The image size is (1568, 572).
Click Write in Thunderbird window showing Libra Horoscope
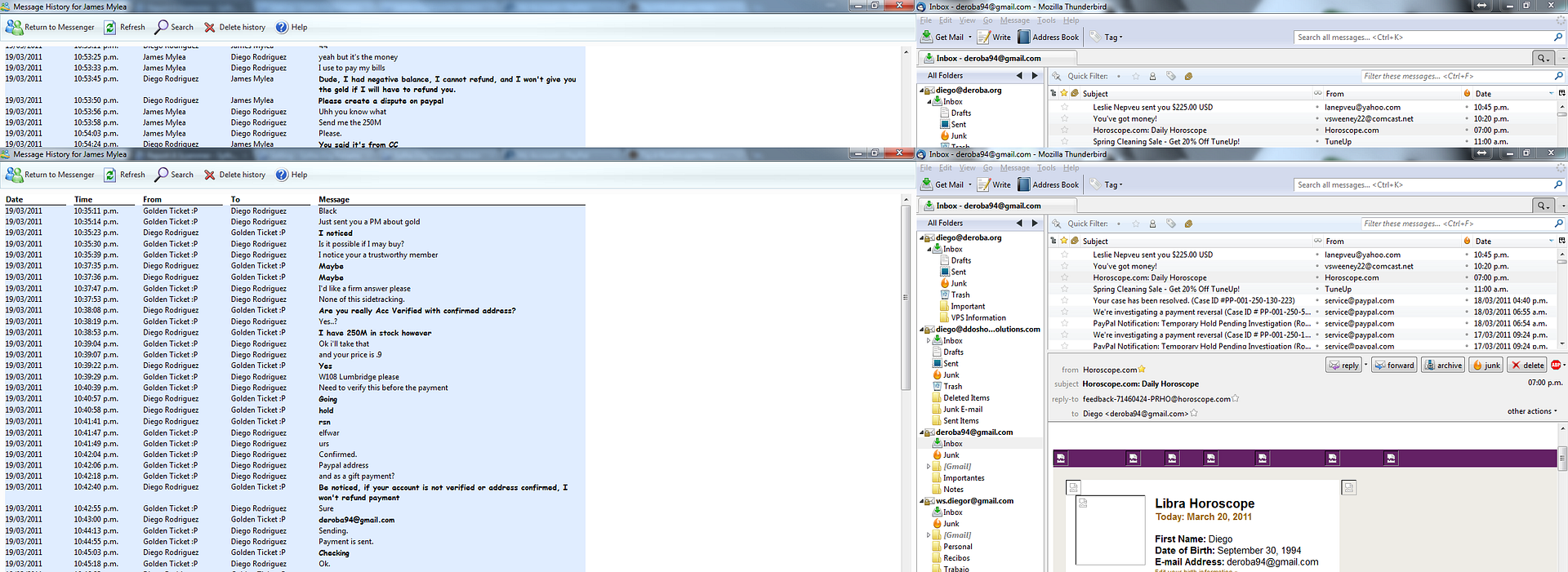[994, 184]
